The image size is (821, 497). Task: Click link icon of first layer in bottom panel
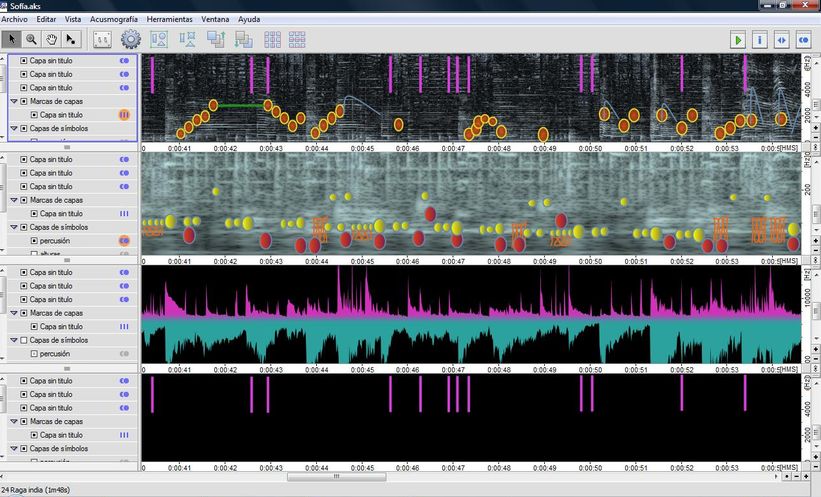point(124,381)
